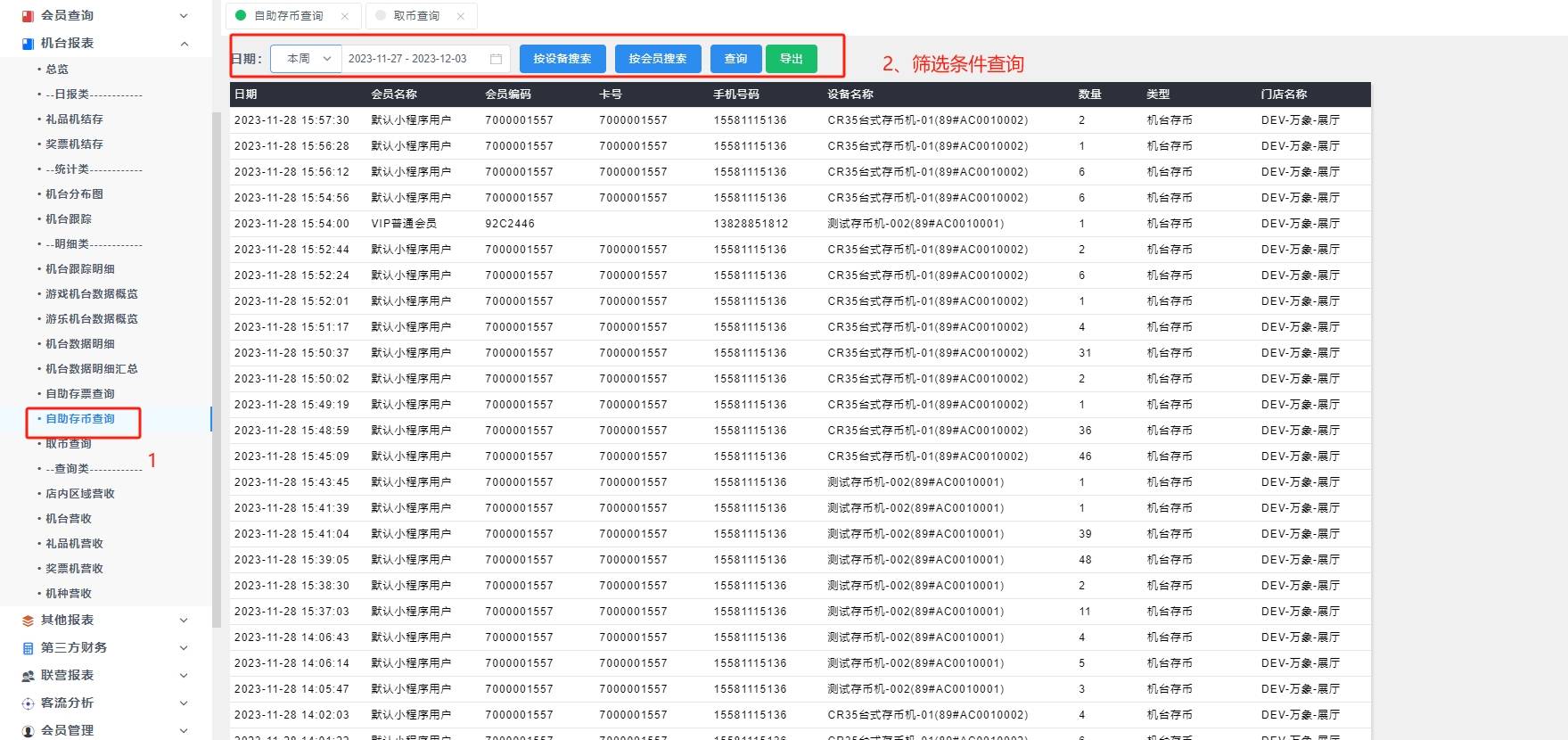Viewport: 1568px width, 740px height.
Task: Open 总览 in the sidebar
Action: tap(57, 70)
